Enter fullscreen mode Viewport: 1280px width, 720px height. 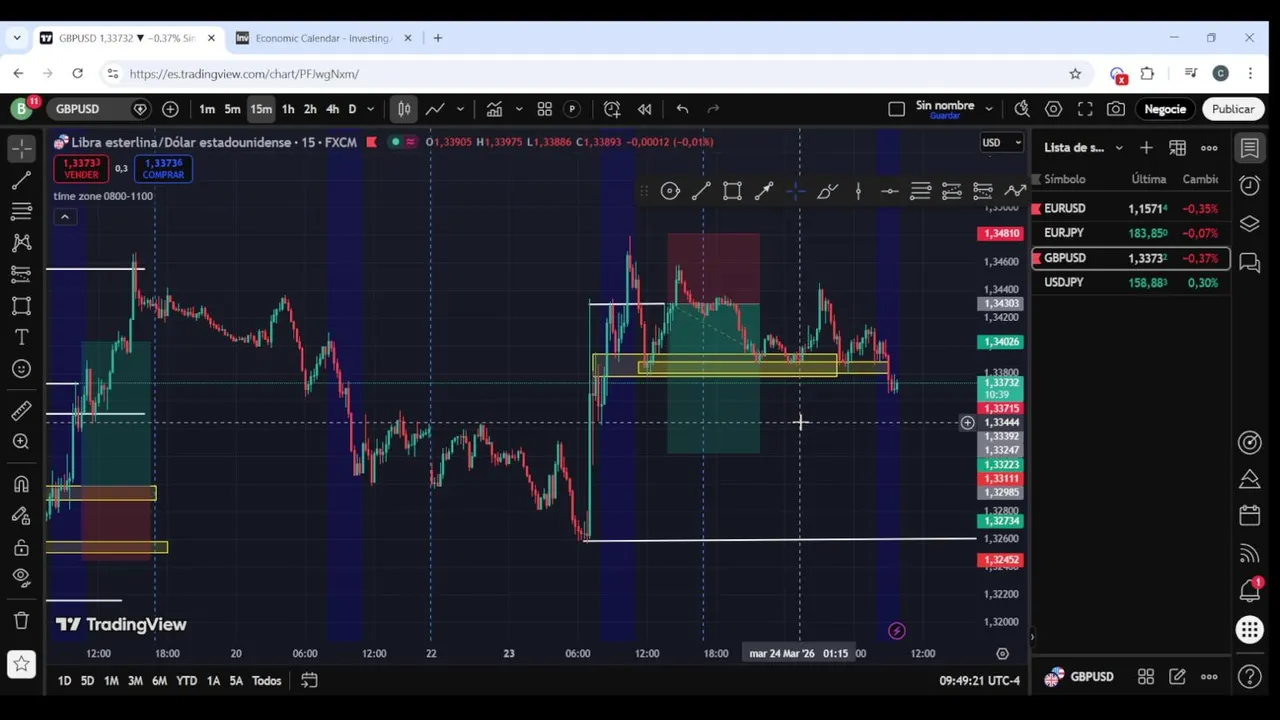[1085, 109]
